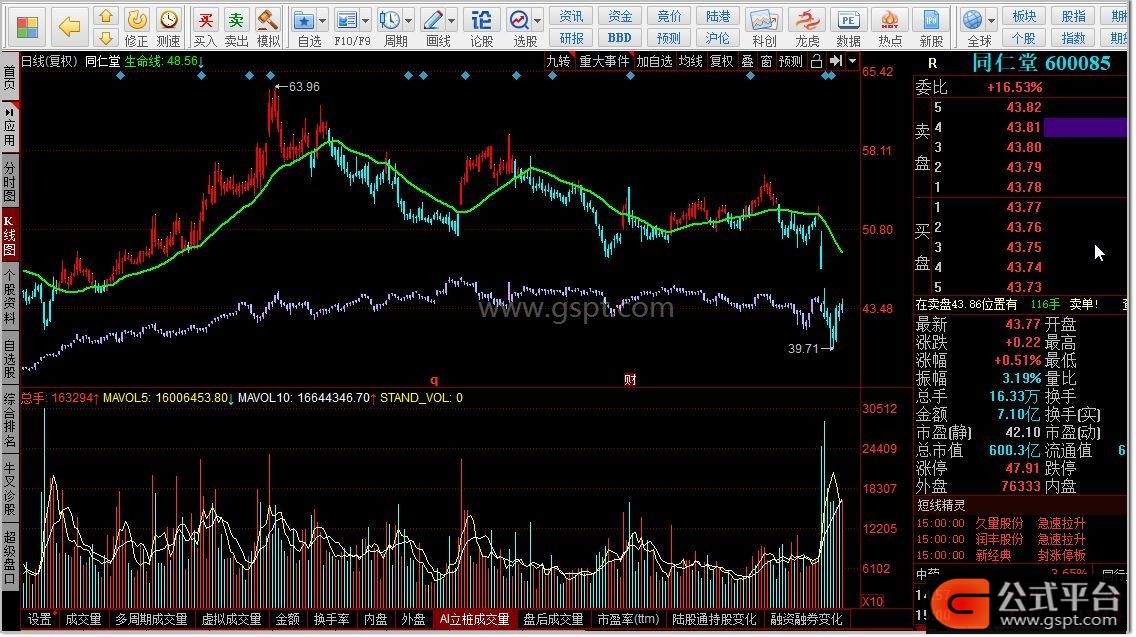The image size is (1136, 637).
Task: Launch 模拟 simulated trading
Action: coord(268,28)
